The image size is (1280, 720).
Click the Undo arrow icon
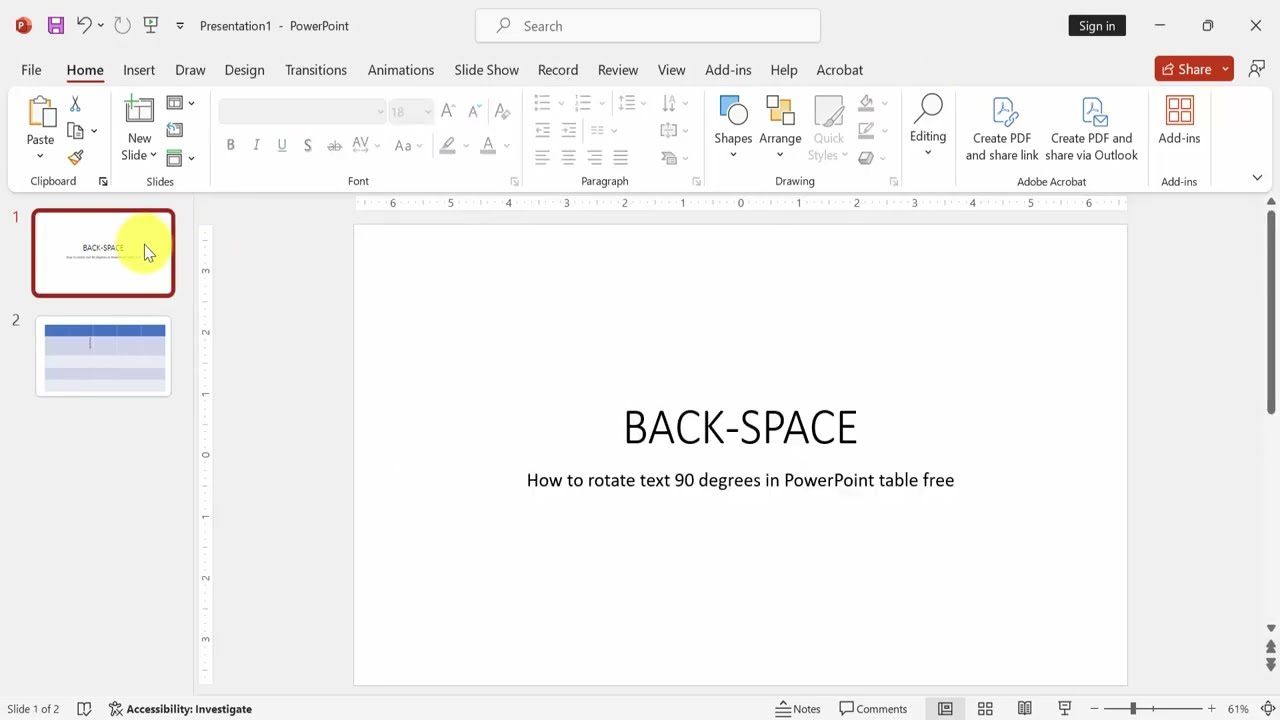click(x=84, y=25)
